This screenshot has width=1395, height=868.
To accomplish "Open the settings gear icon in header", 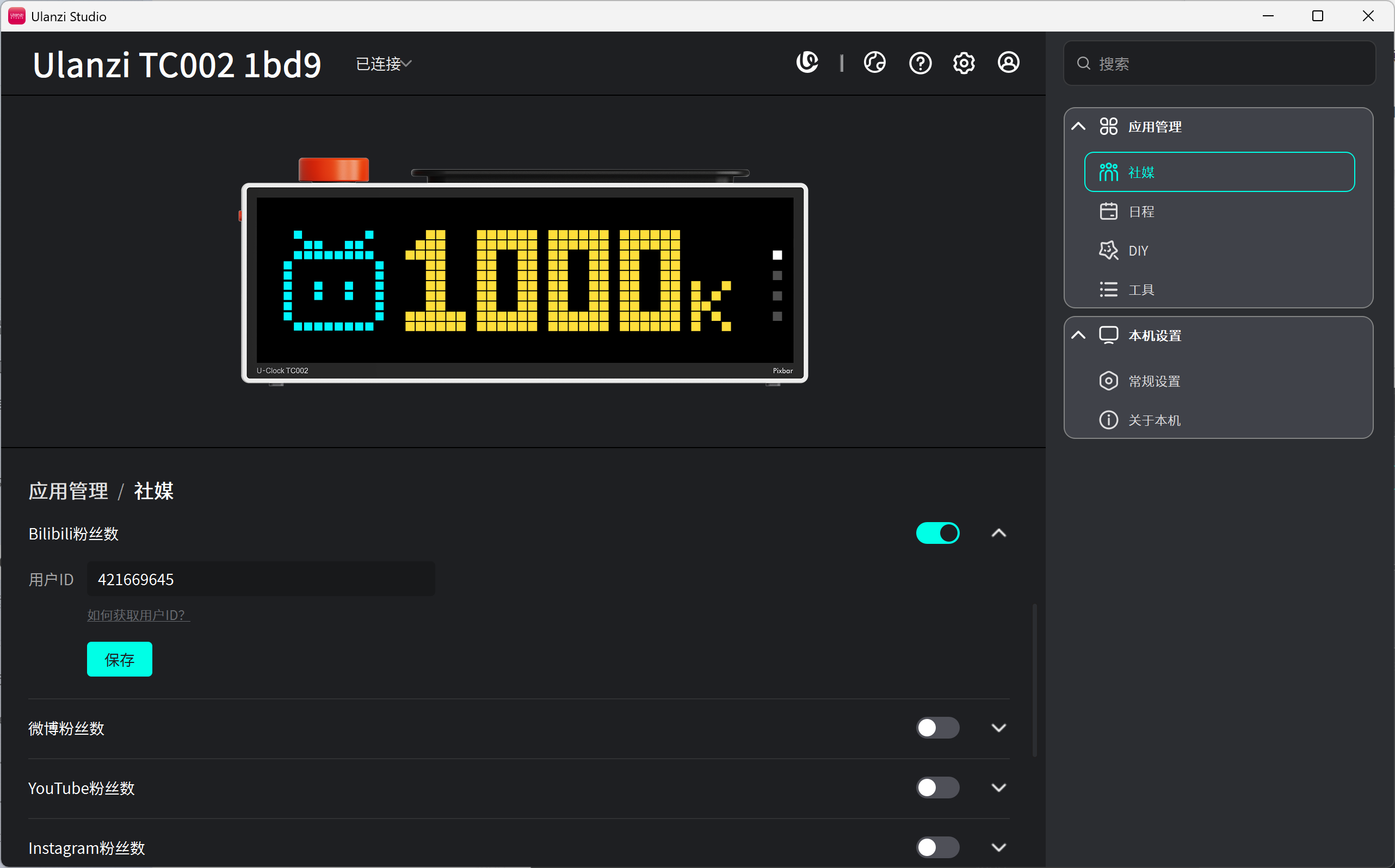I will click(964, 63).
